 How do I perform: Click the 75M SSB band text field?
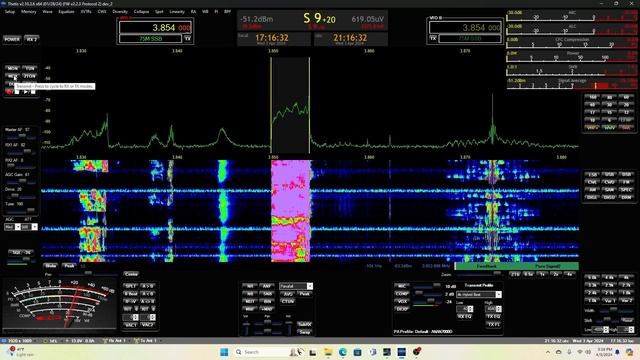[x=150, y=38]
